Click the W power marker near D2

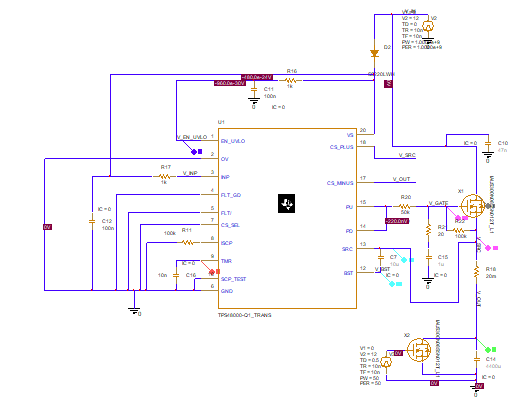(x=388, y=84)
